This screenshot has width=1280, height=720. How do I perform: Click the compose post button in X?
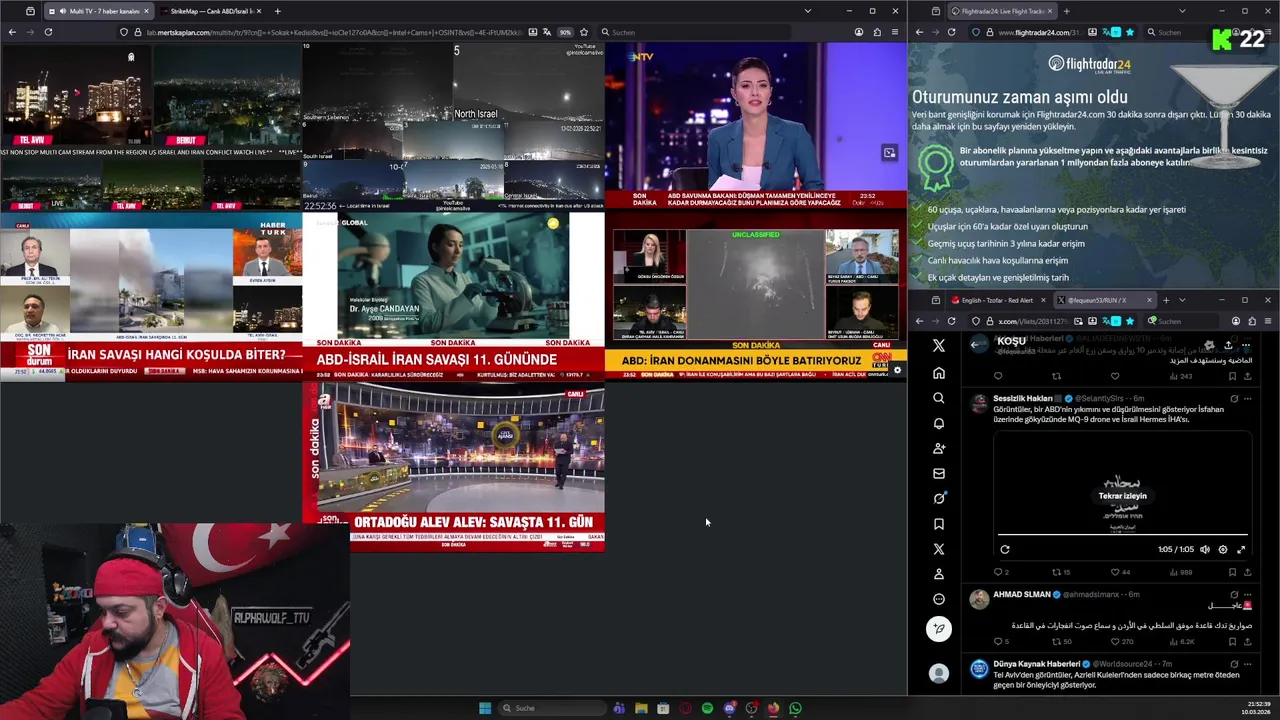click(x=938, y=629)
